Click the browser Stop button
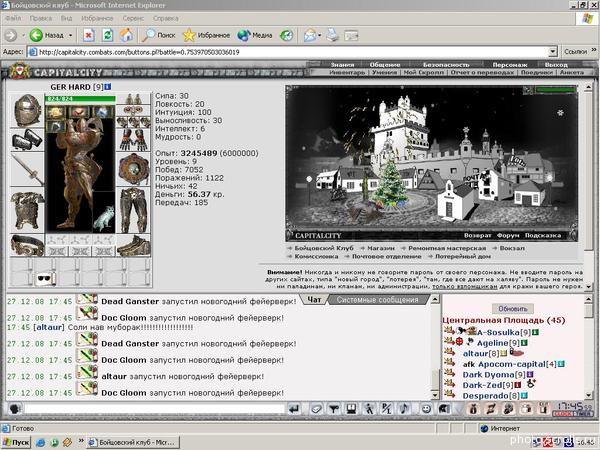 tap(89, 35)
